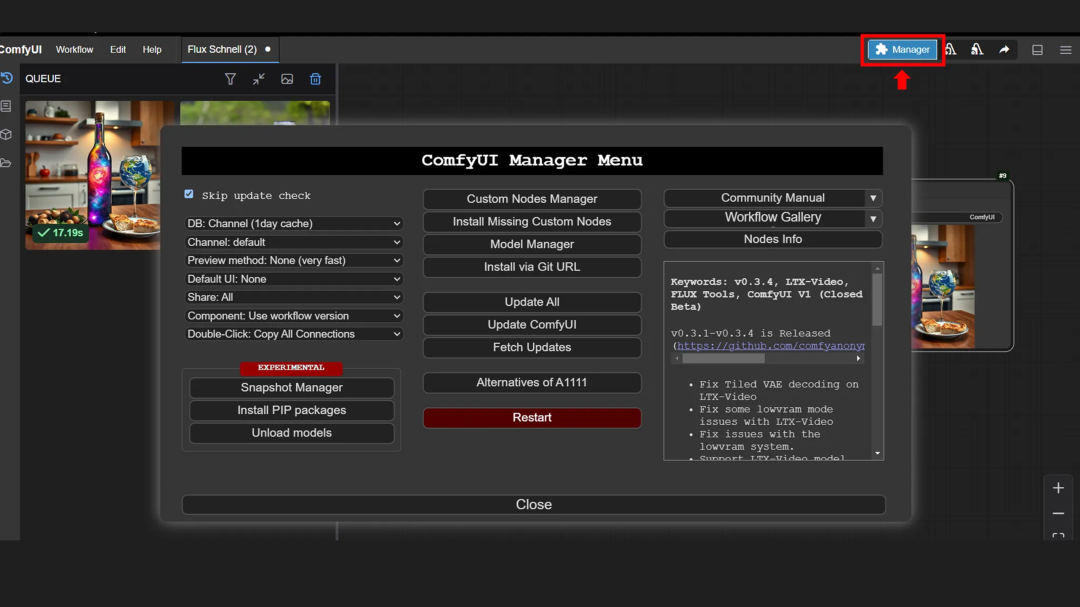Toggle the queue image preview icon
The height and width of the screenshot is (607, 1080).
287,79
